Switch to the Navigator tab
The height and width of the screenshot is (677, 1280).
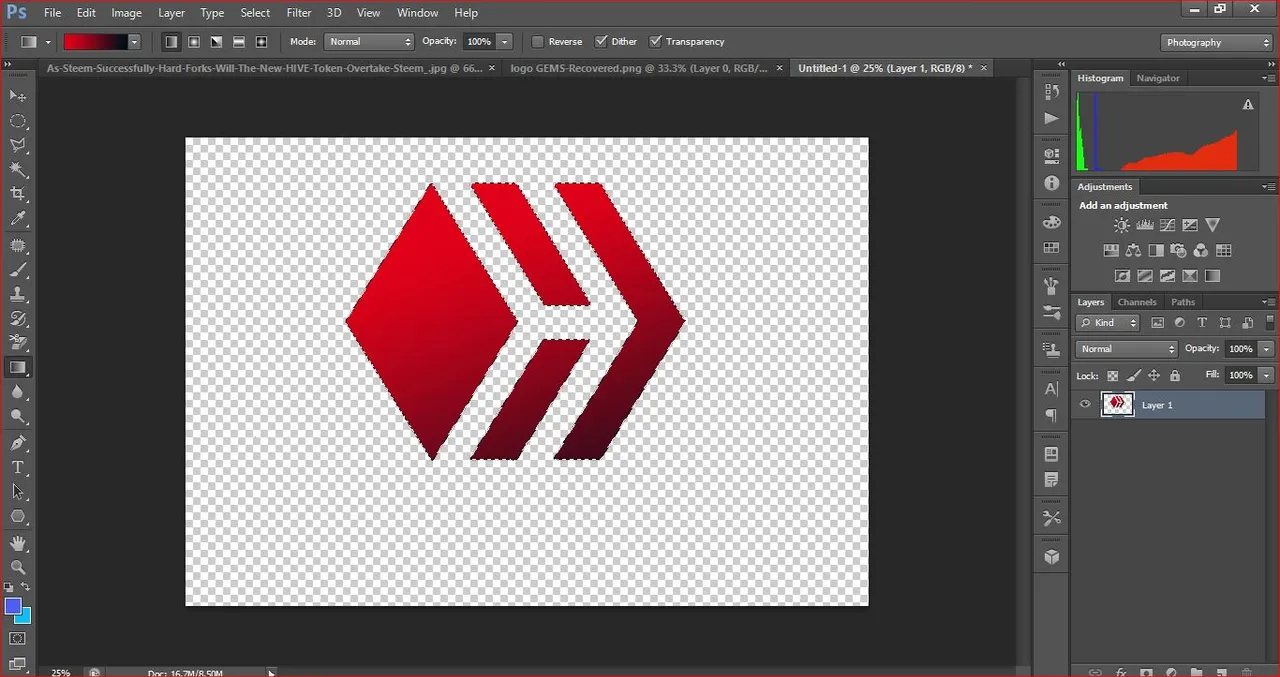1158,78
